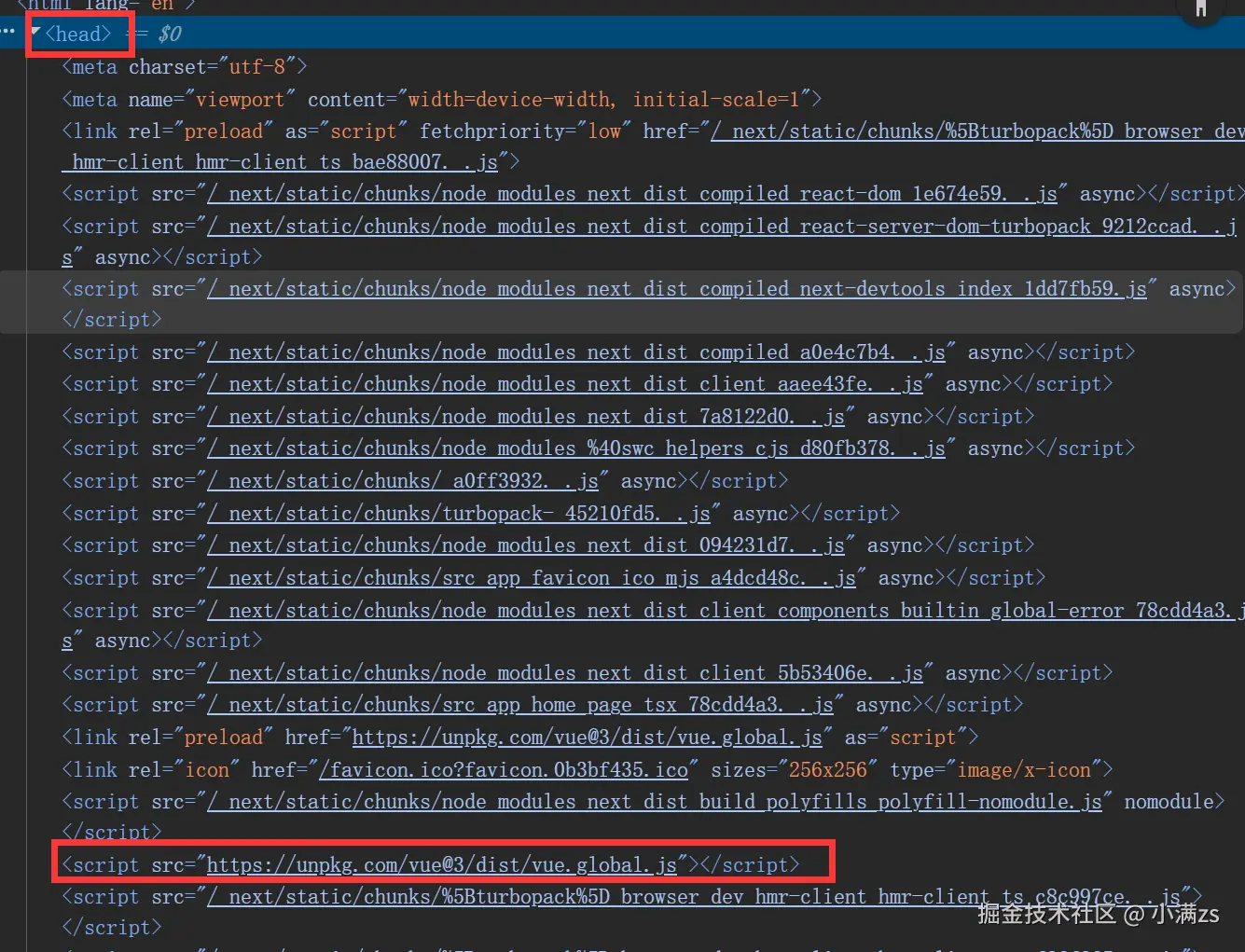Viewport: 1245px width, 952px height.
Task: Click the closing </script> tag below hmr-client_ts_c8c997ce
Action: pyautogui.click(x=112, y=928)
